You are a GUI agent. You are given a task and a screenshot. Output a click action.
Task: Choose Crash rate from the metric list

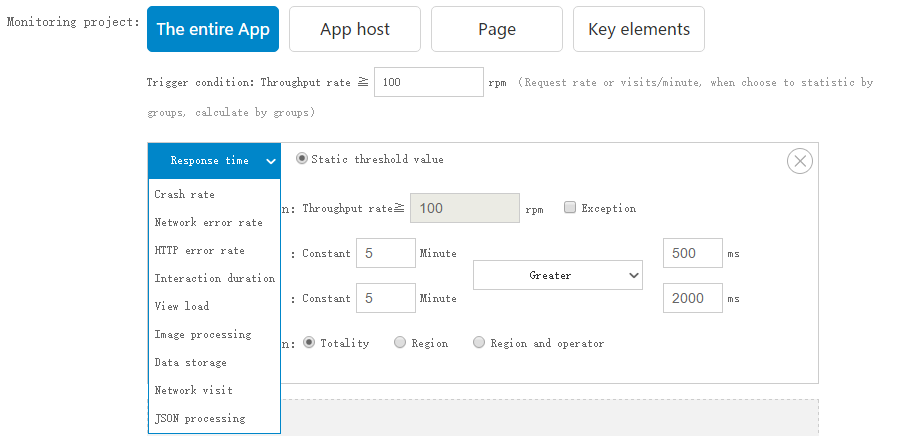pos(185,195)
